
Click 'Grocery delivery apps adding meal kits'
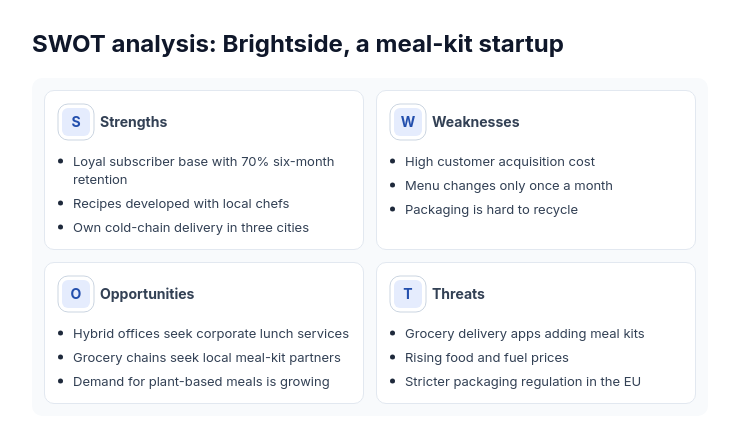pyautogui.click(x=524, y=333)
